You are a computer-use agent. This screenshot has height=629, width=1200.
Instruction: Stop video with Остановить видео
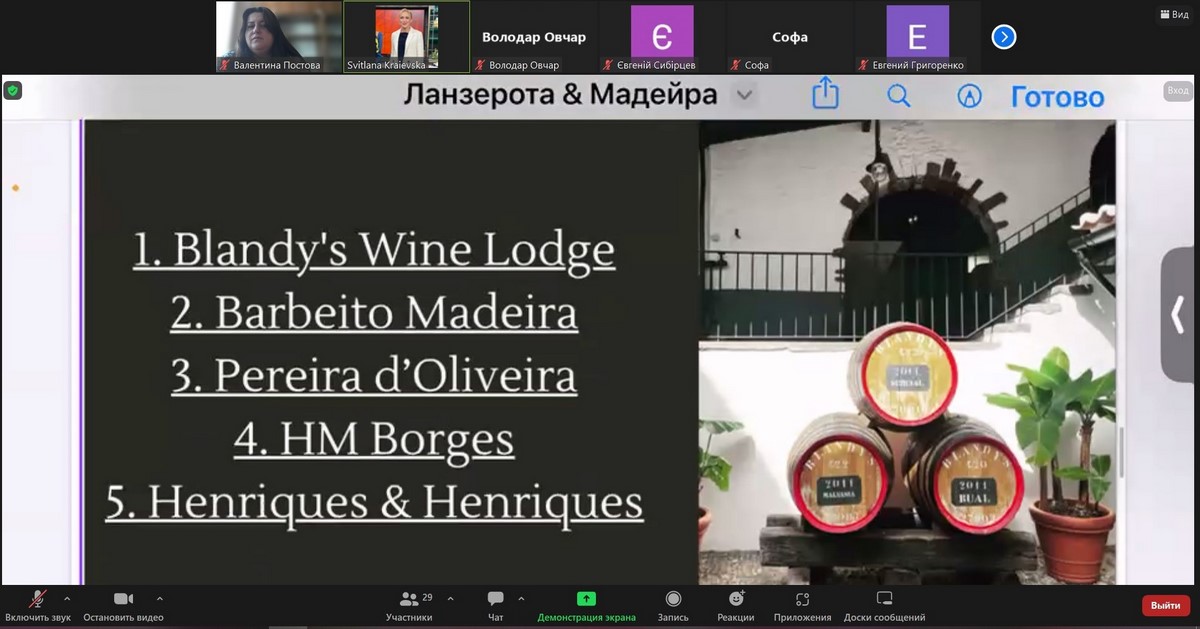[123, 605]
